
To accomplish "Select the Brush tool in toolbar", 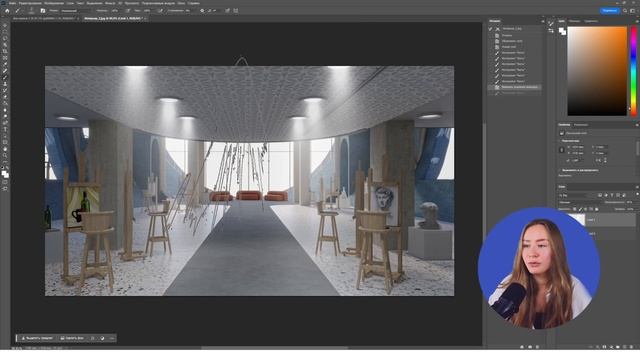I will click(5, 78).
